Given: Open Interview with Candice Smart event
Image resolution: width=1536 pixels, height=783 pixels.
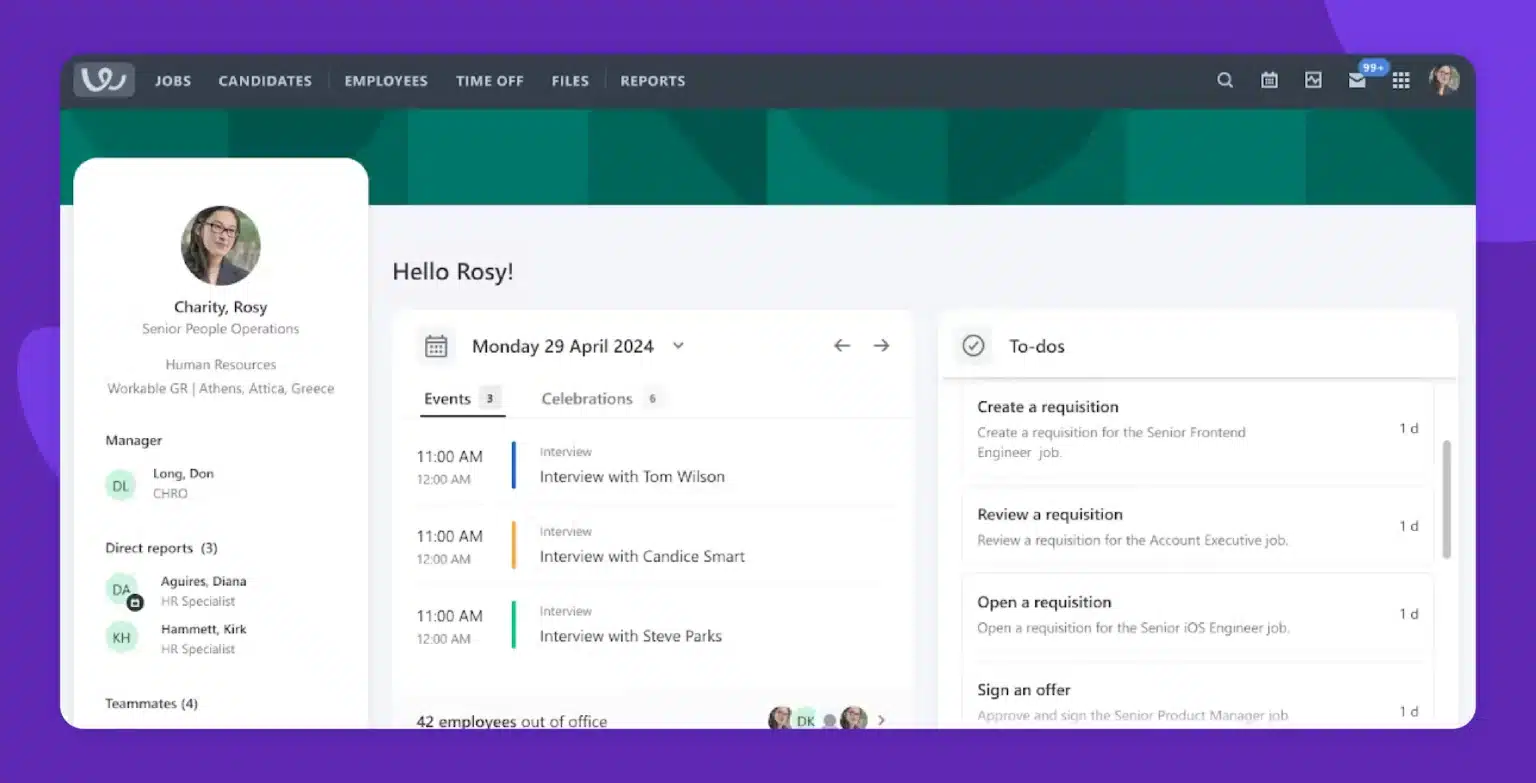Looking at the screenshot, I should [x=654, y=546].
